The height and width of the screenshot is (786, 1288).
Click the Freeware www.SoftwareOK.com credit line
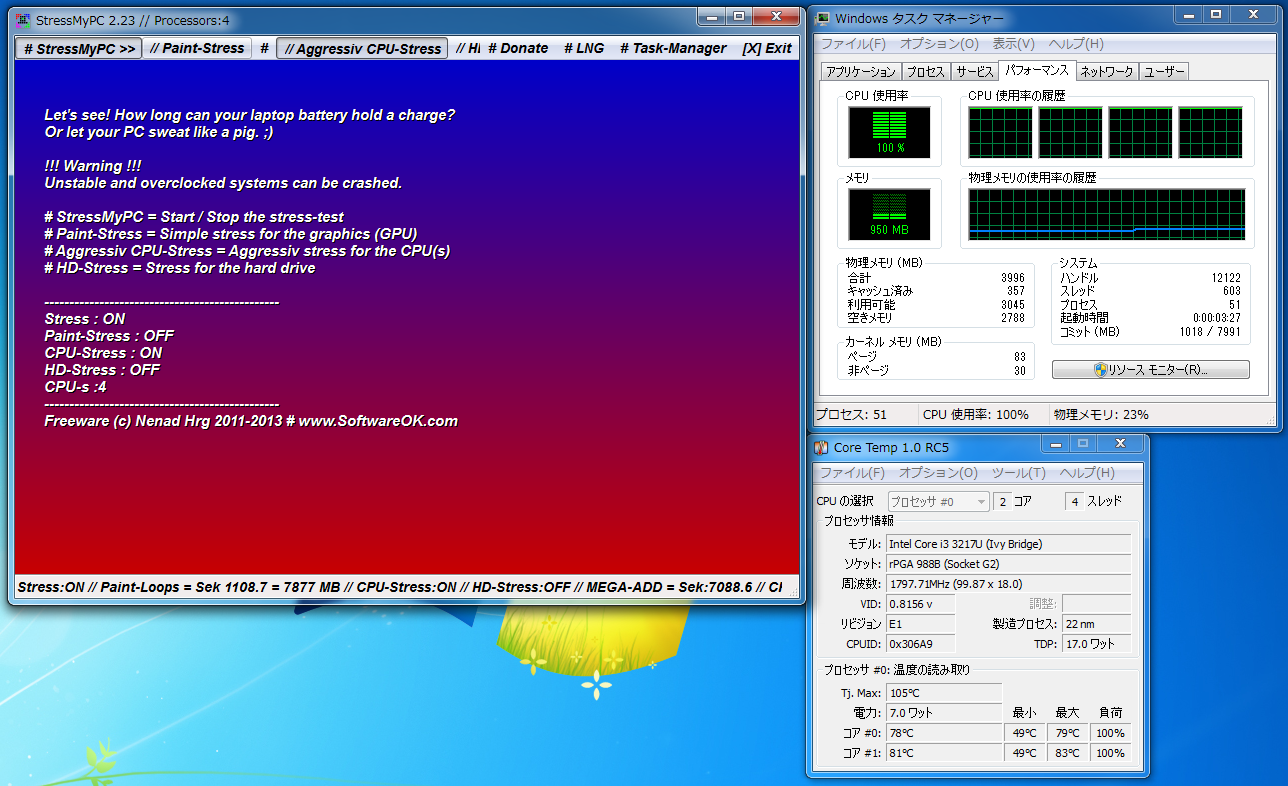tap(251, 421)
